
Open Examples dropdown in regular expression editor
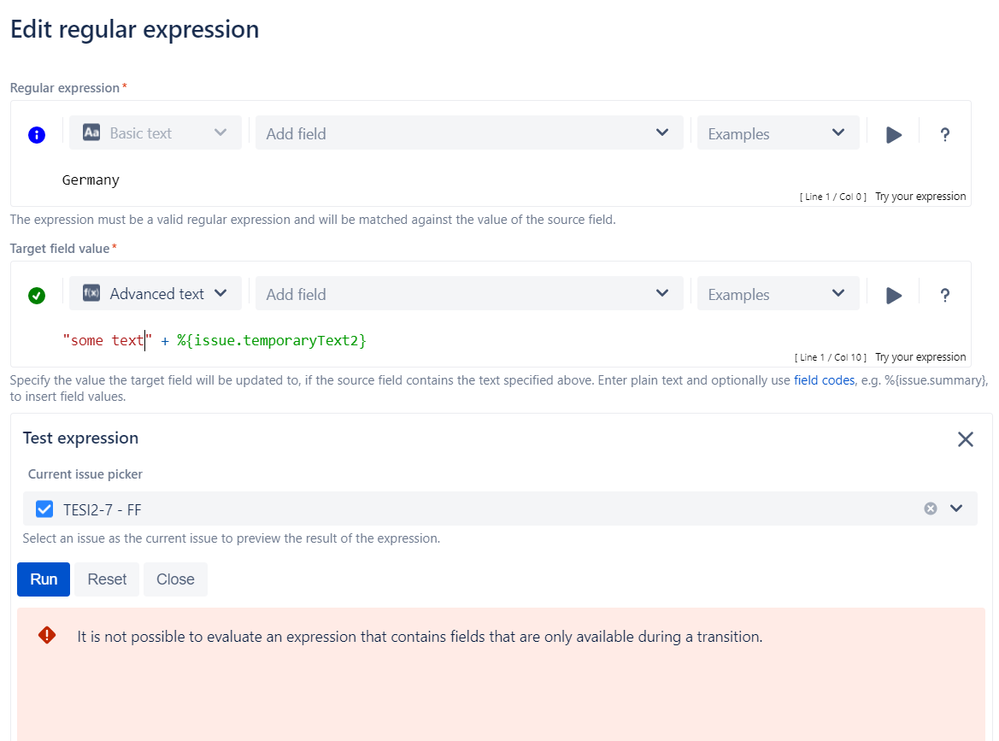click(777, 133)
